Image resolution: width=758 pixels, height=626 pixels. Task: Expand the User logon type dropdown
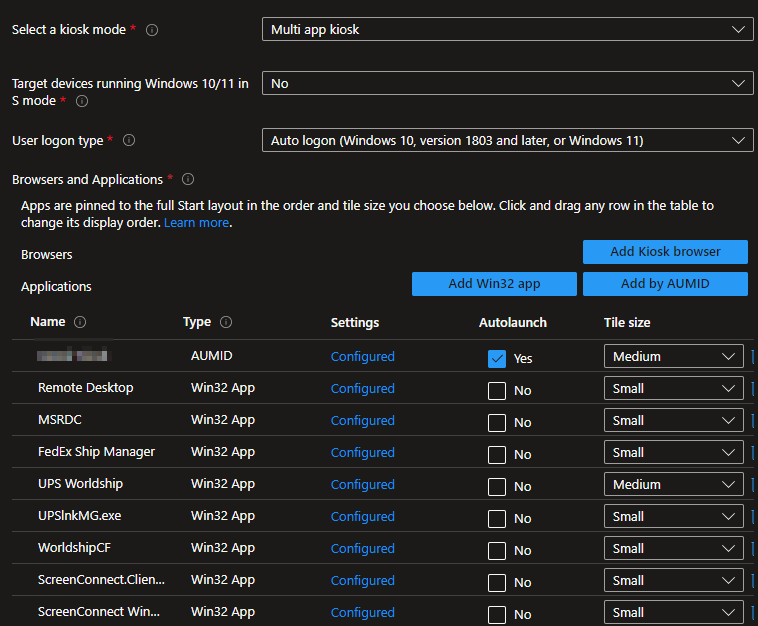click(x=507, y=141)
